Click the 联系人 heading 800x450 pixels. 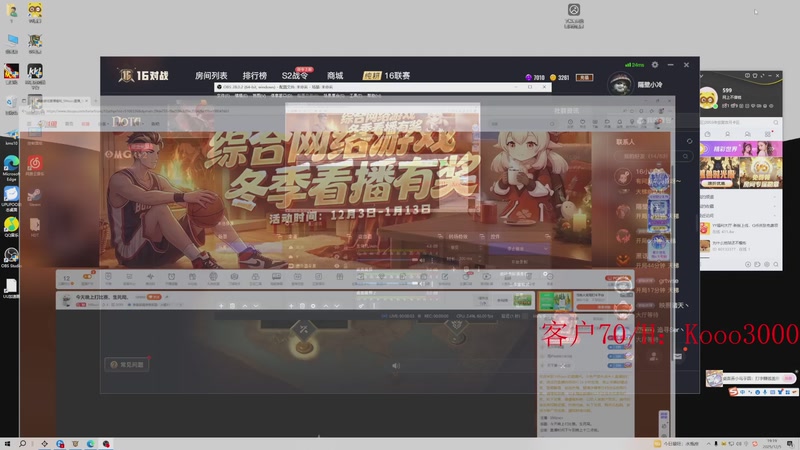[625, 142]
